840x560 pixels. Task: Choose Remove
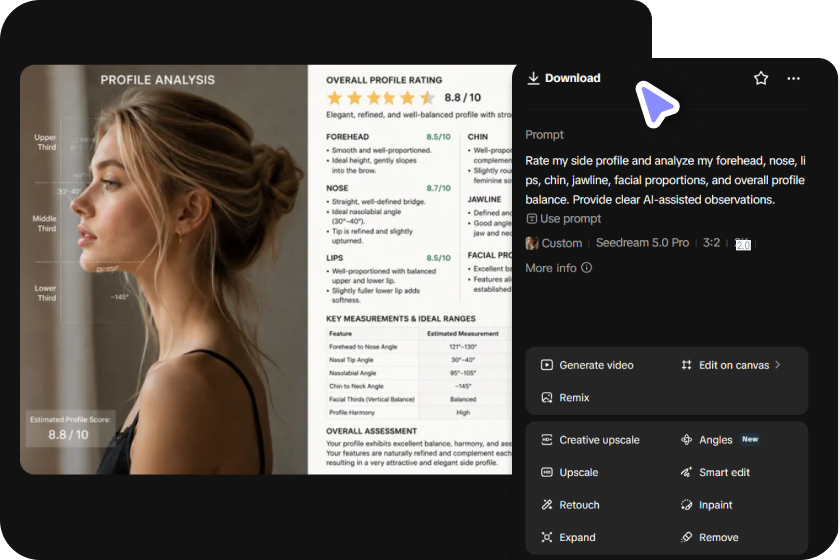point(710,537)
